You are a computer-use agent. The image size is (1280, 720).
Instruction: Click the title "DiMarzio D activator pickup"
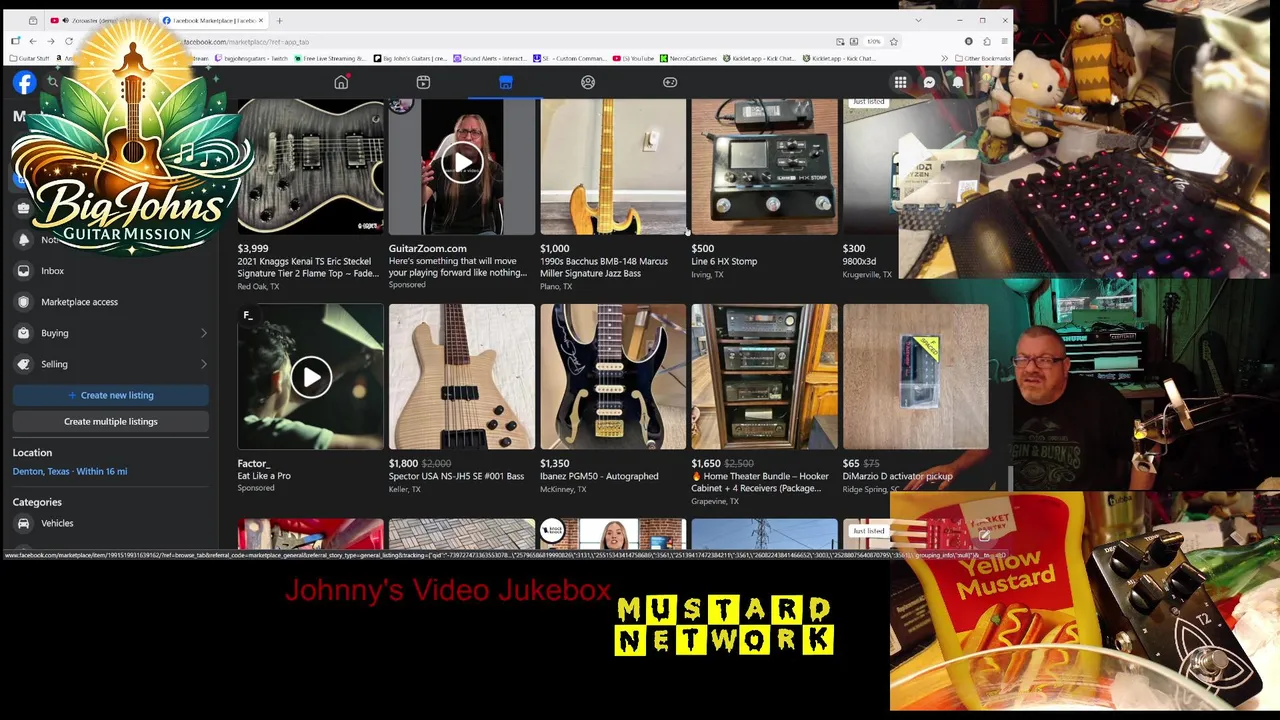tap(897, 476)
